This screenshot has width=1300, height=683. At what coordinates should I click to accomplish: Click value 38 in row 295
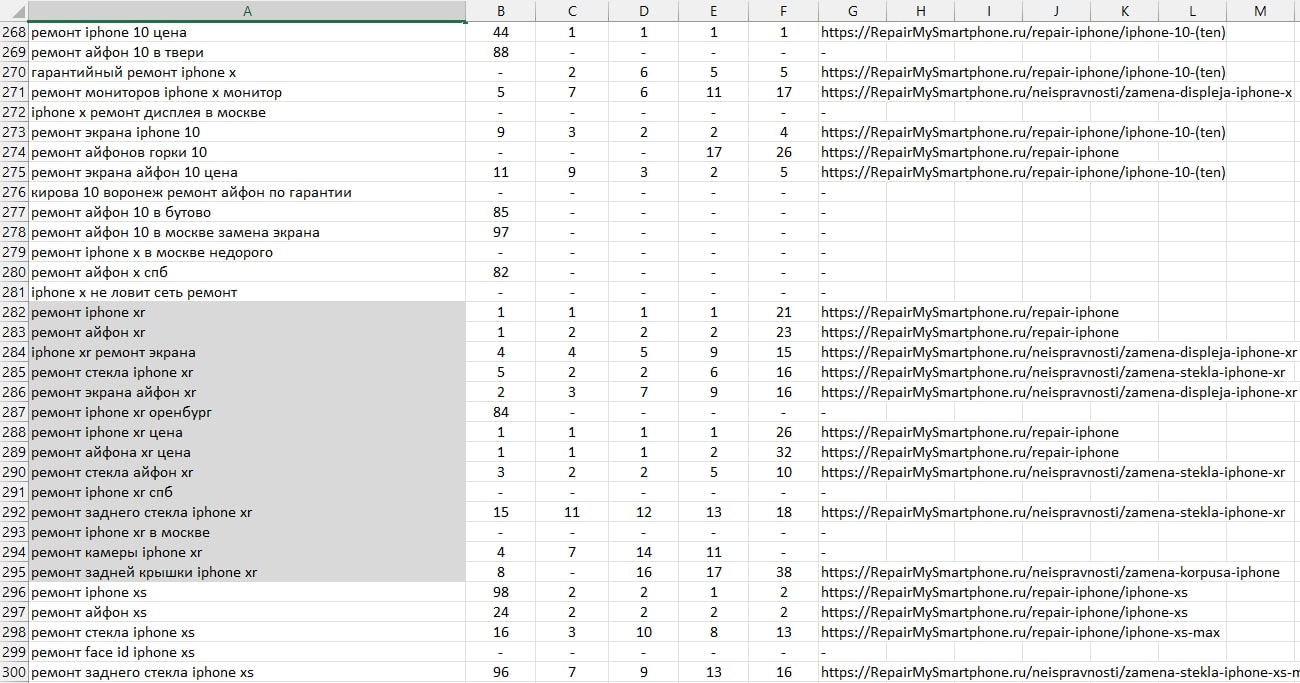tap(783, 572)
